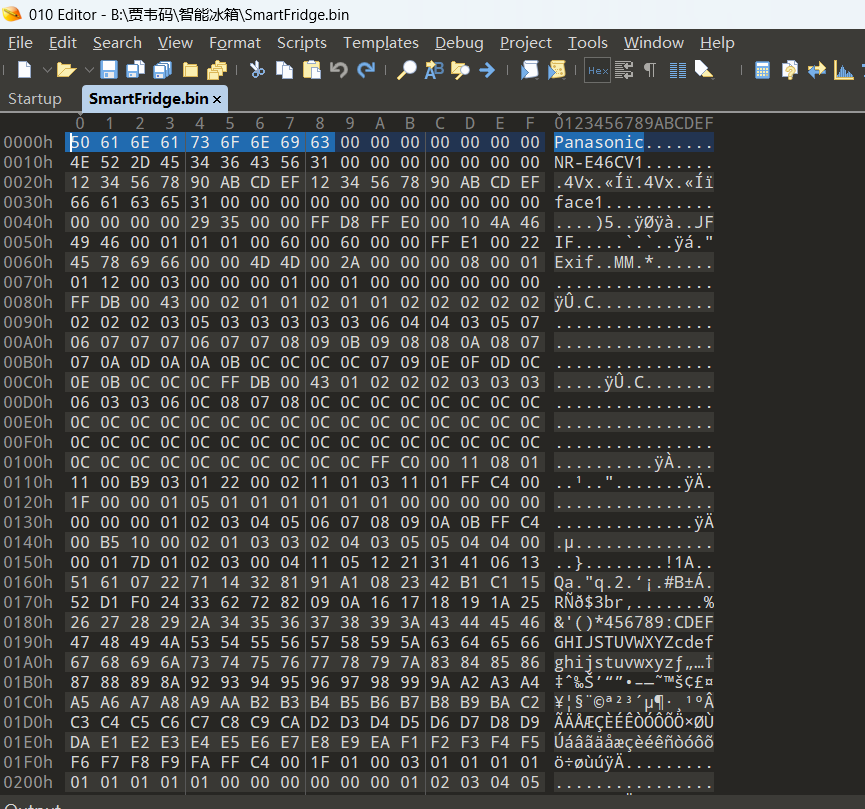Click the Histogram chart icon

pos(843,70)
